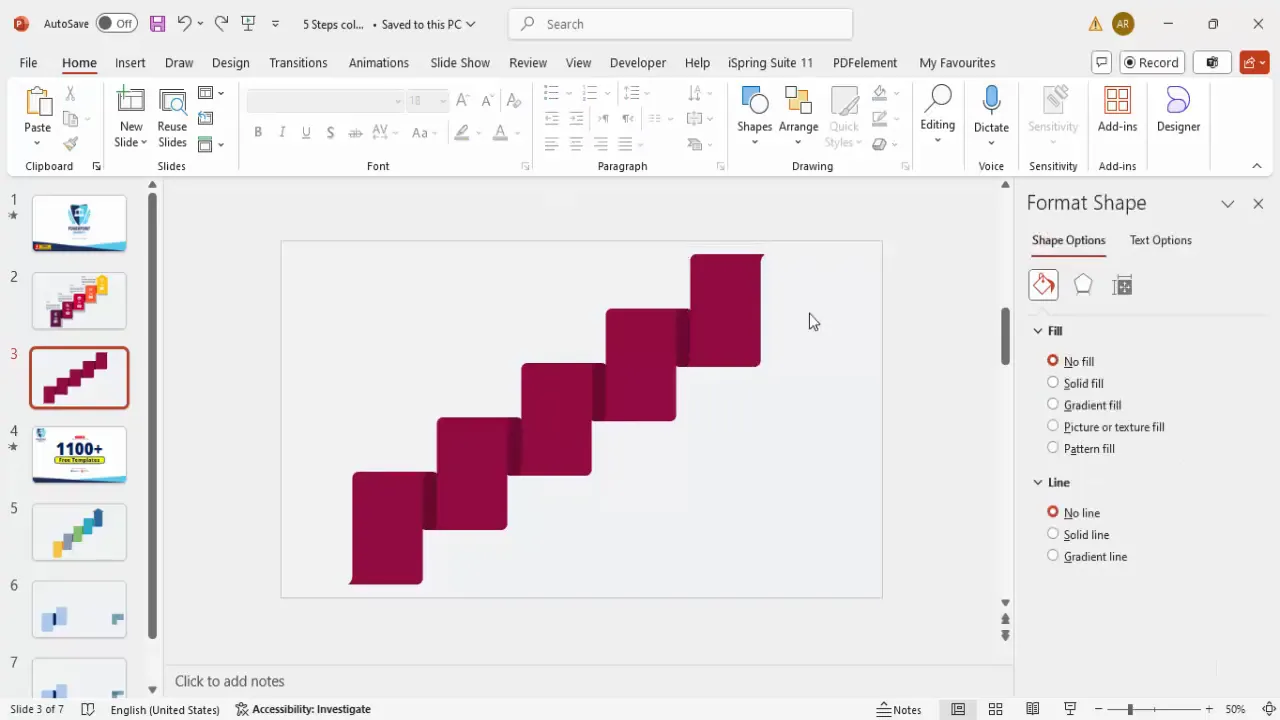Select slide 4 thumbnail
1280x720 pixels.
[x=79, y=455]
